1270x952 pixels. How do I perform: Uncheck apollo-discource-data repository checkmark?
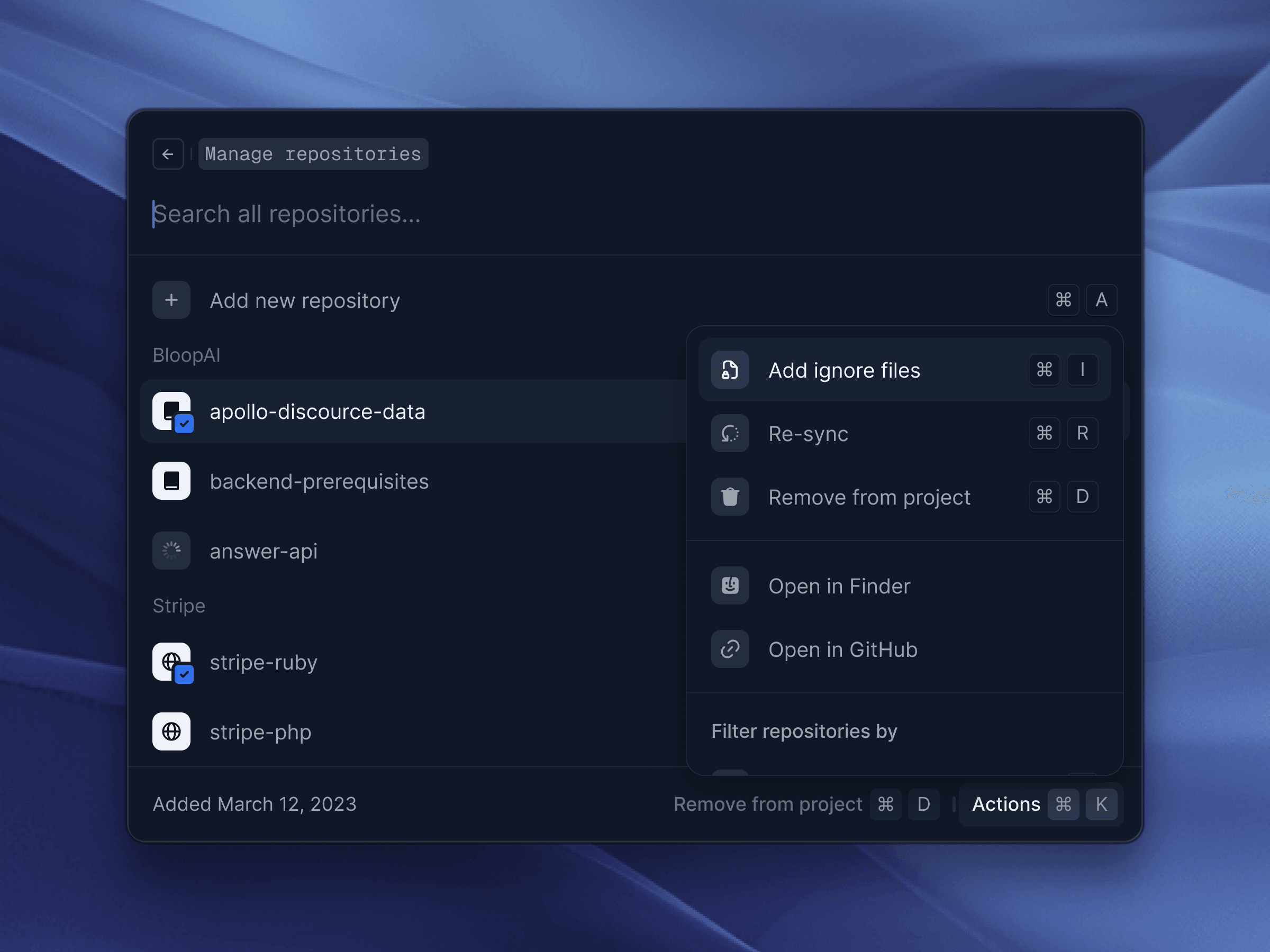(x=184, y=424)
